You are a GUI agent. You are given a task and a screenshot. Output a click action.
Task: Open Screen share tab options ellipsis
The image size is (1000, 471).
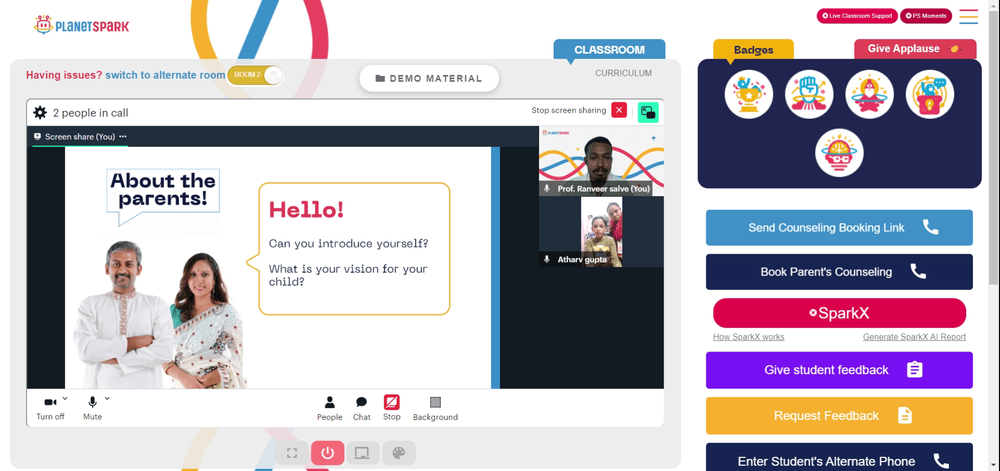pyautogui.click(x=122, y=136)
